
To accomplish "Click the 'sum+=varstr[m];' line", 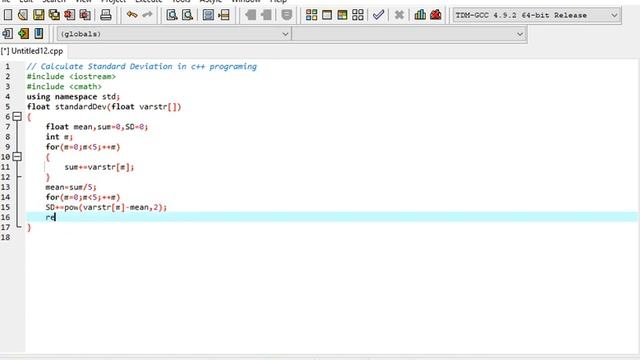I will [x=99, y=167].
